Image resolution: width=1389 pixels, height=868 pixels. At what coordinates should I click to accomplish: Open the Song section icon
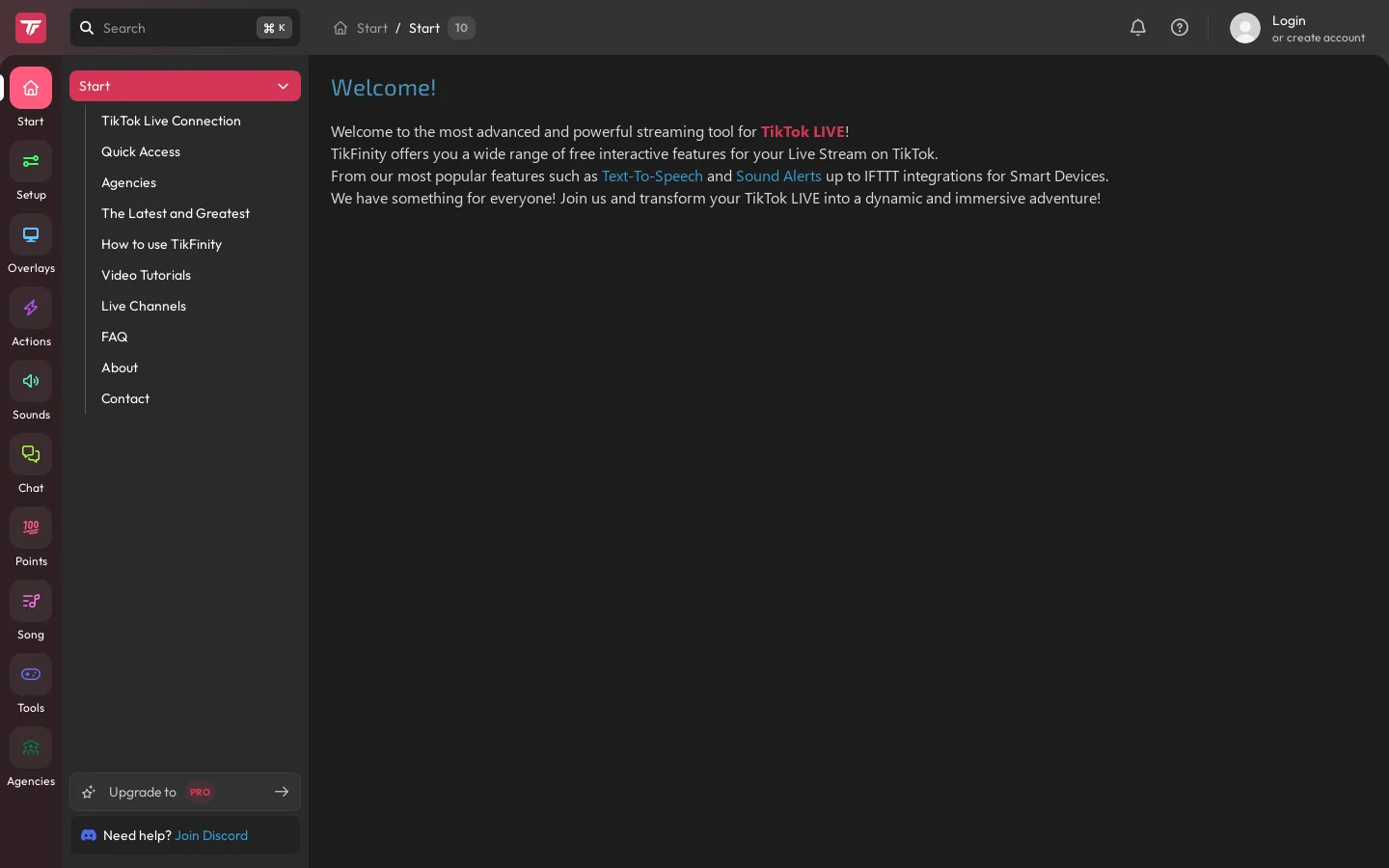pyautogui.click(x=31, y=602)
